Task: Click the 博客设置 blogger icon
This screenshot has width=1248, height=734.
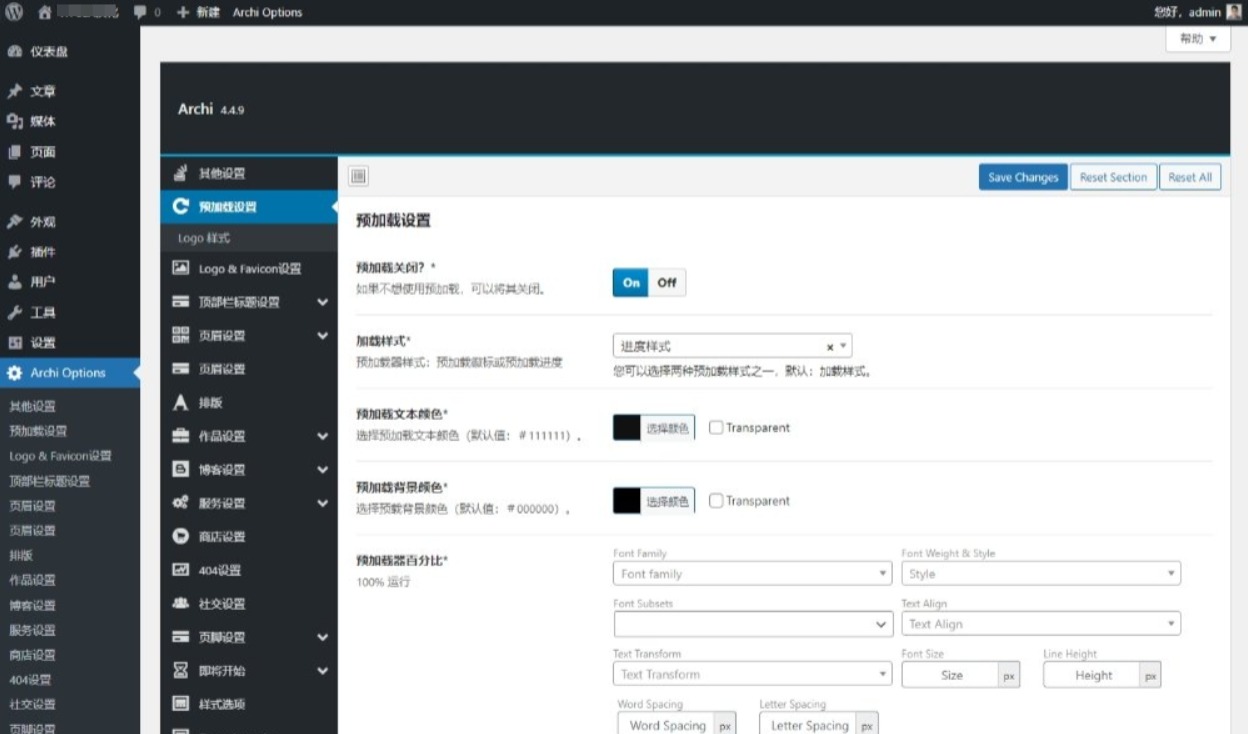Action: 180,469
